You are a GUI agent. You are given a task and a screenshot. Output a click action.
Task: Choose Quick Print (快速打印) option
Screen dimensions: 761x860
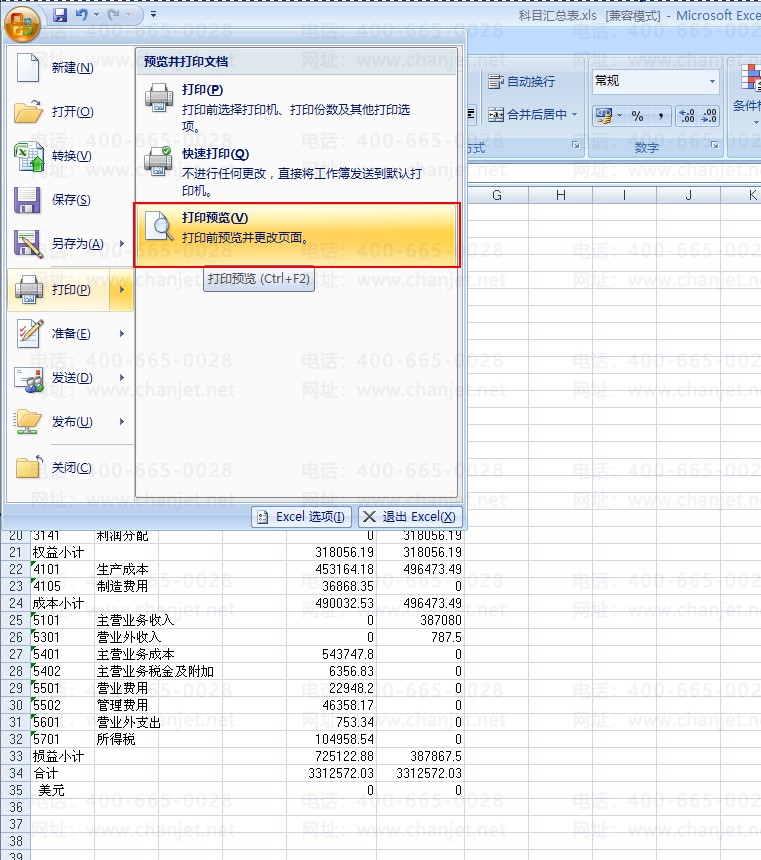click(x=296, y=171)
